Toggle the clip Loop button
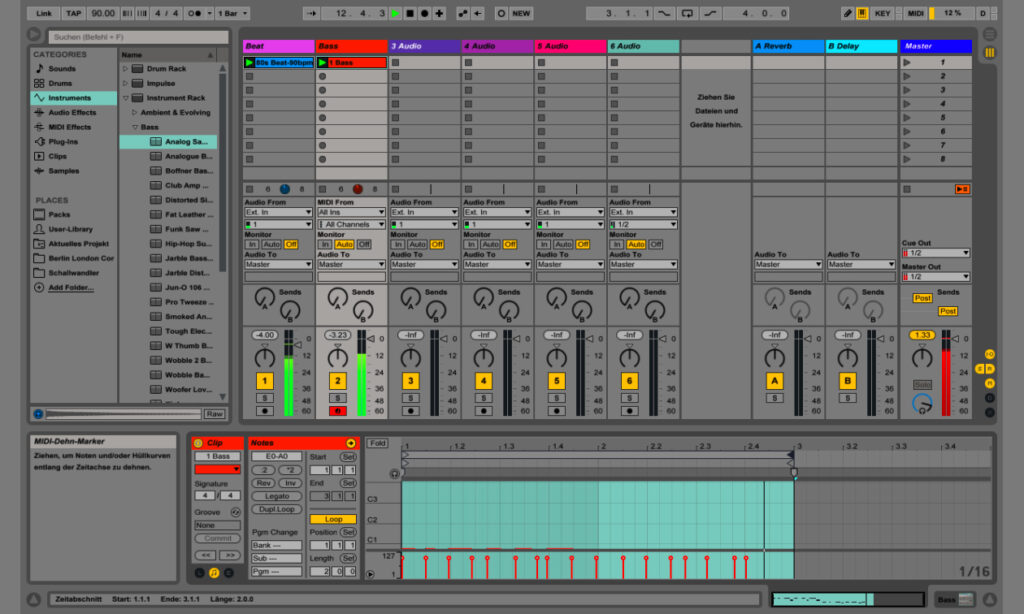 (x=333, y=519)
